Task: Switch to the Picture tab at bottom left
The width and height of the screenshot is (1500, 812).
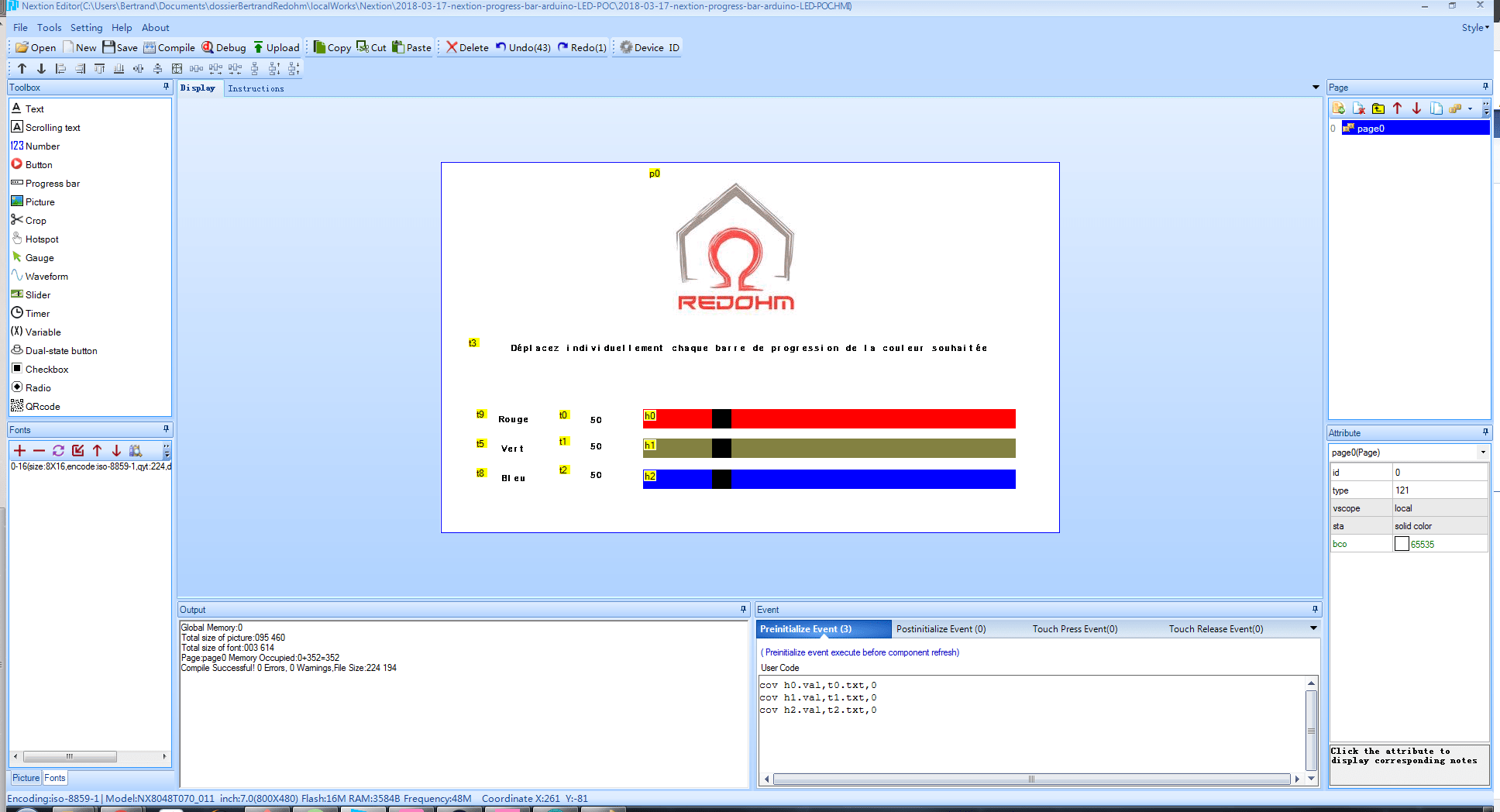Action: point(26,778)
